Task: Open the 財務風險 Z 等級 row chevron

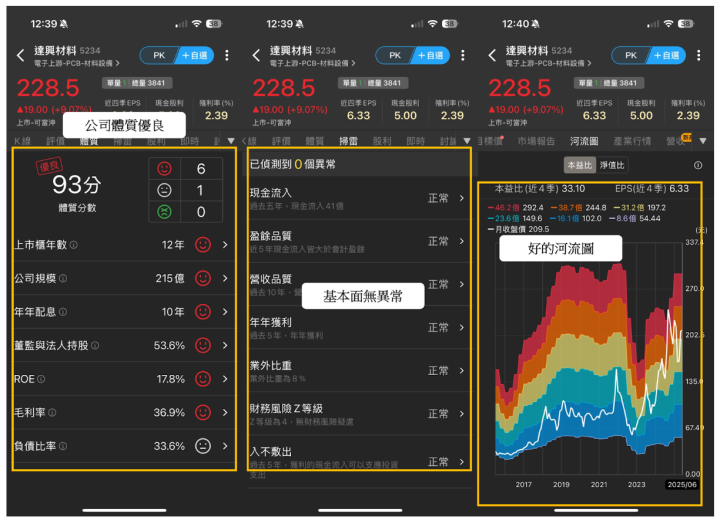Action: point(462,414)
